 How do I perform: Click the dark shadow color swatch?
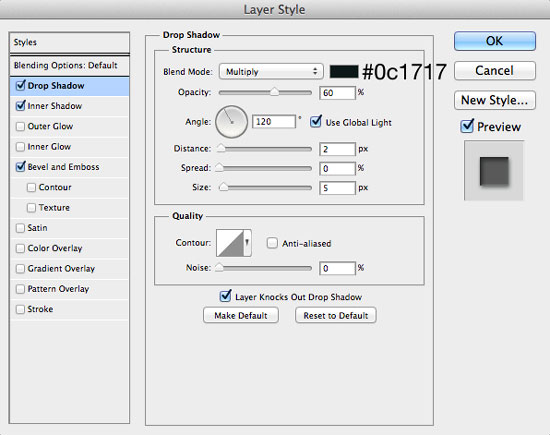[x=344, y=72]
